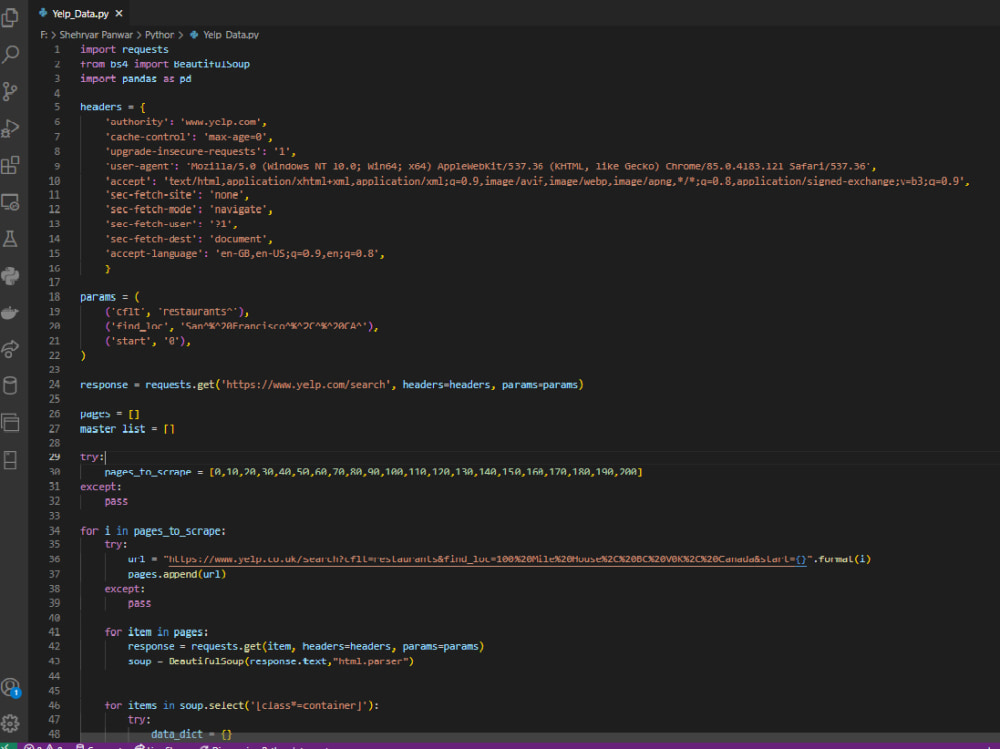The height and width of the screenshot is (749, 1000).
Task: Click the 'cache-control' header key
Action: pyautogui.click(x=148, y=137)
